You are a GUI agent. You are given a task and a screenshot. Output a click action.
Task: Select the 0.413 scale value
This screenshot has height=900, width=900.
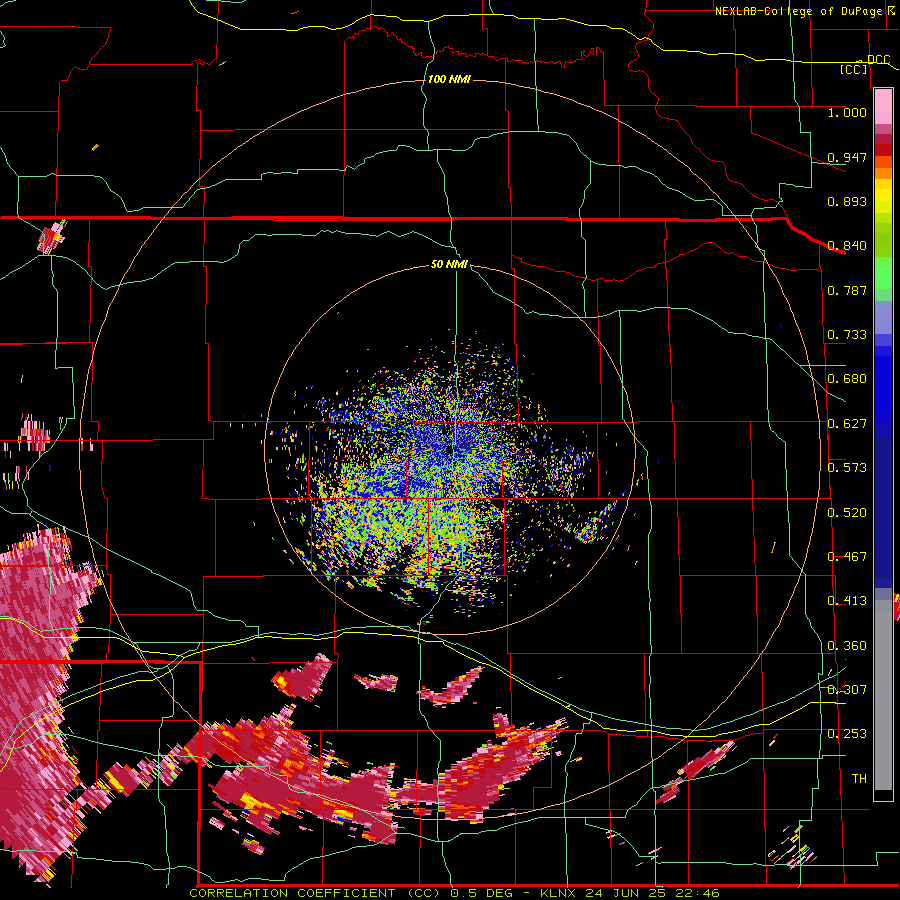point(847,601)
